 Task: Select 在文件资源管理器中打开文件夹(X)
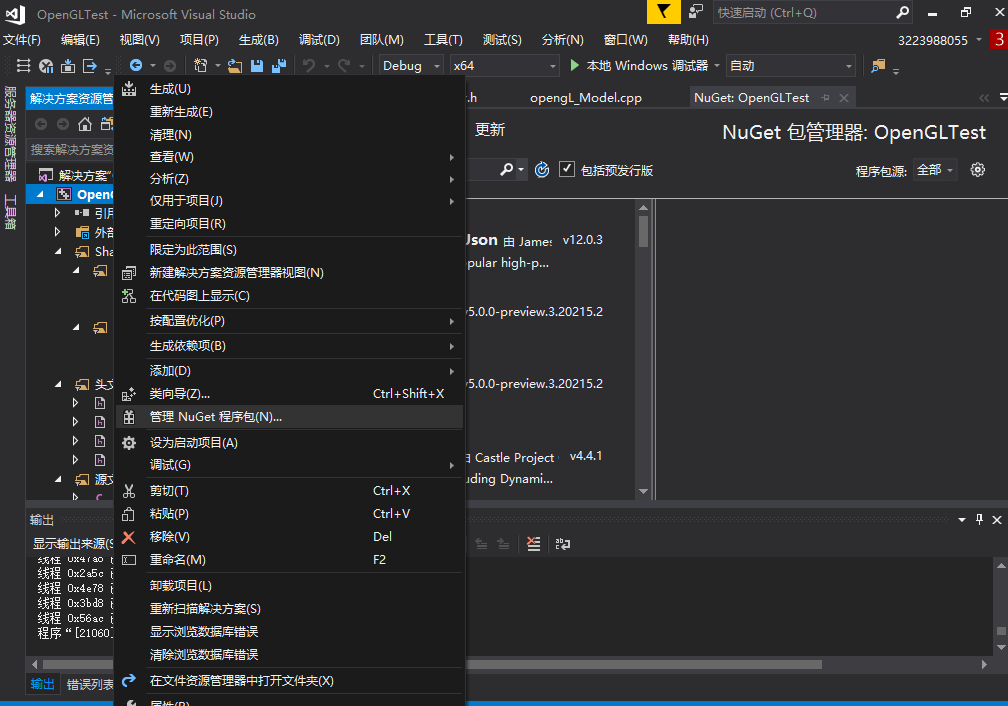pyautogui.click(x=289, y=681)
